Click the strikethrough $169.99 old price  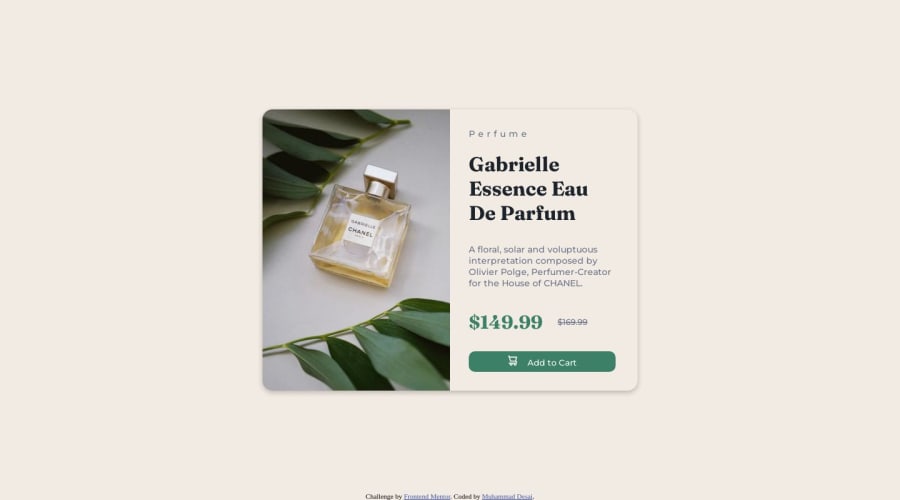coord(572,322)
